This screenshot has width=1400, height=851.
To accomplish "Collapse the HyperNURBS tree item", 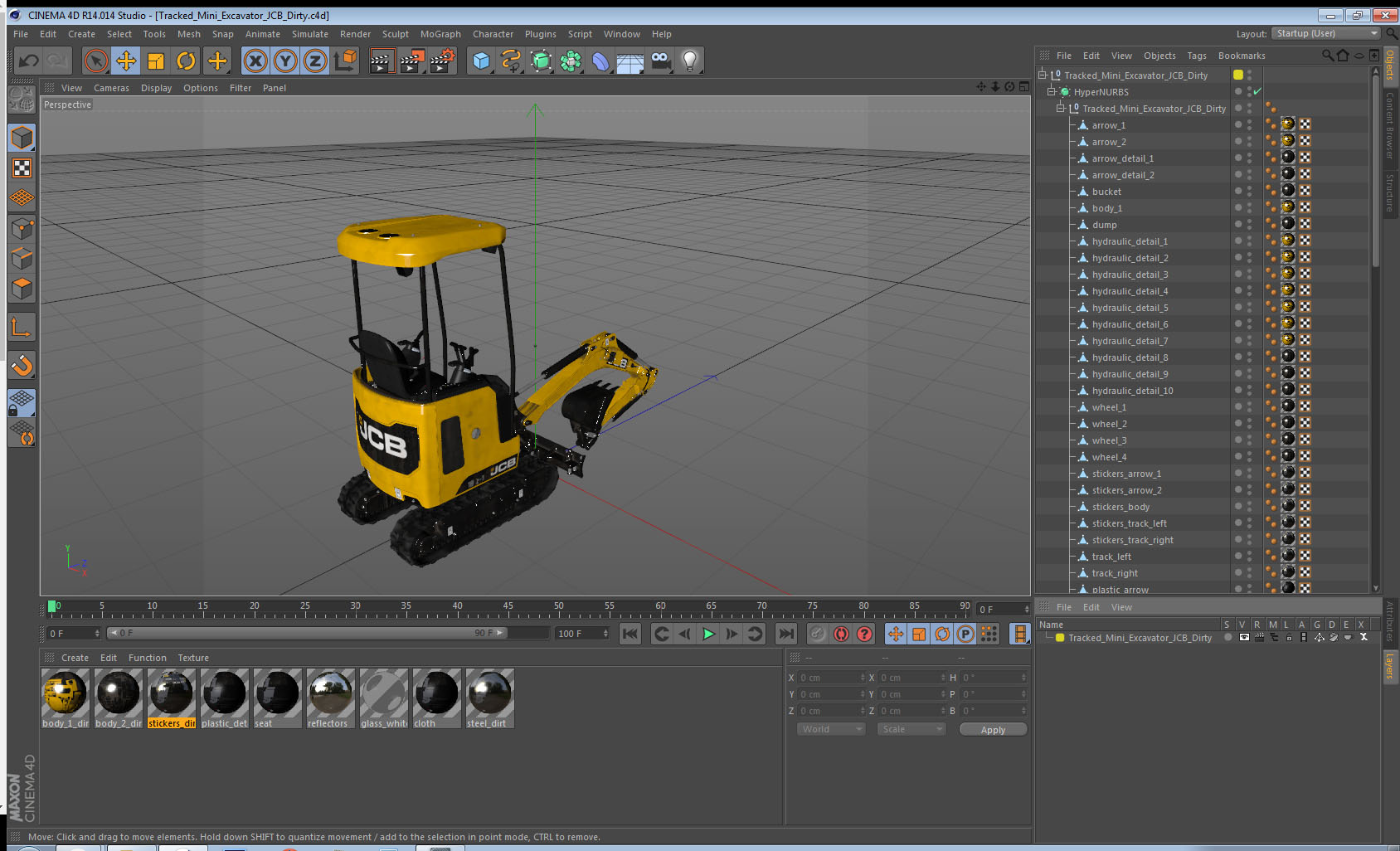I will [x=1051, y=92].
